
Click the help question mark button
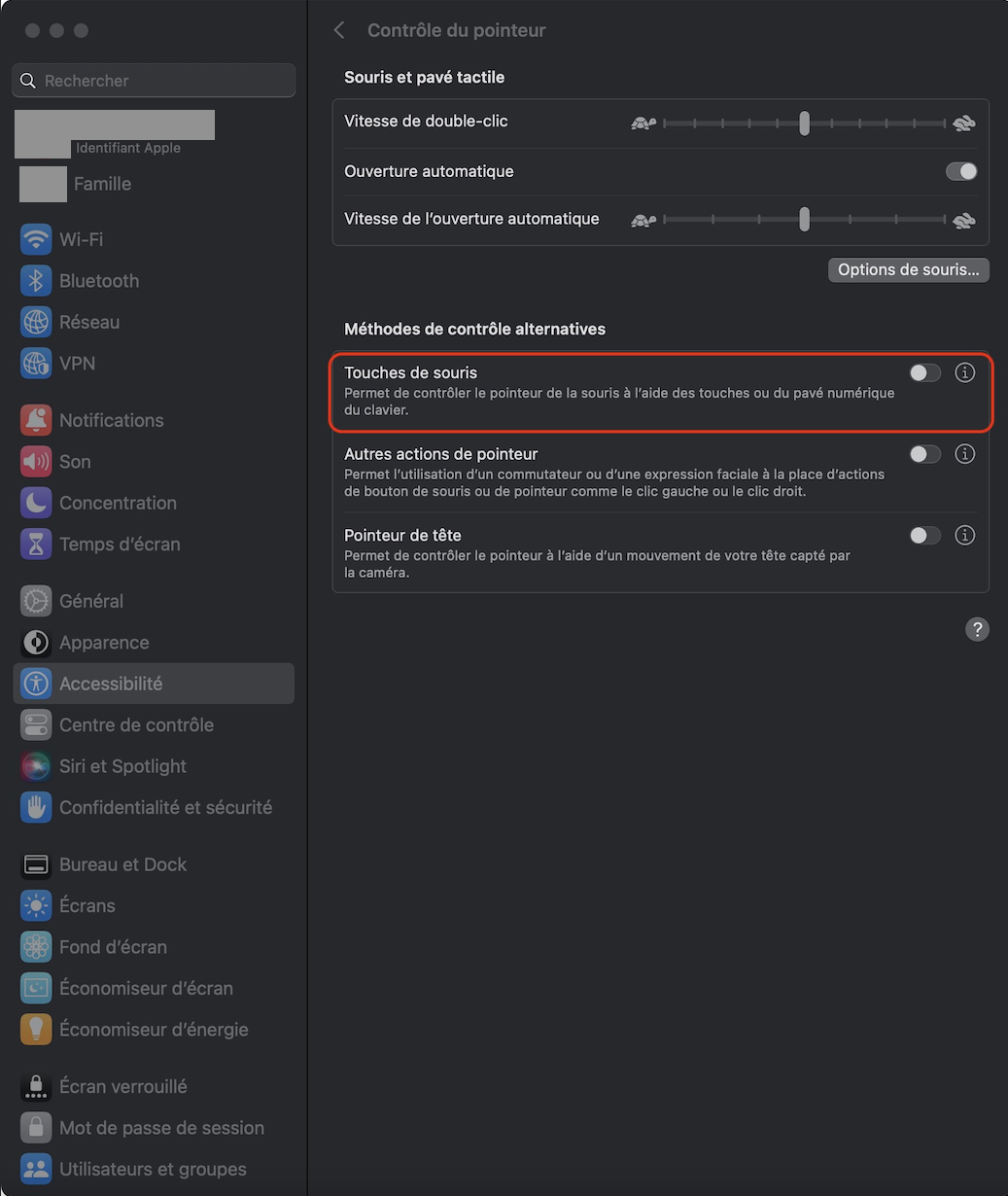click(977, 629)
